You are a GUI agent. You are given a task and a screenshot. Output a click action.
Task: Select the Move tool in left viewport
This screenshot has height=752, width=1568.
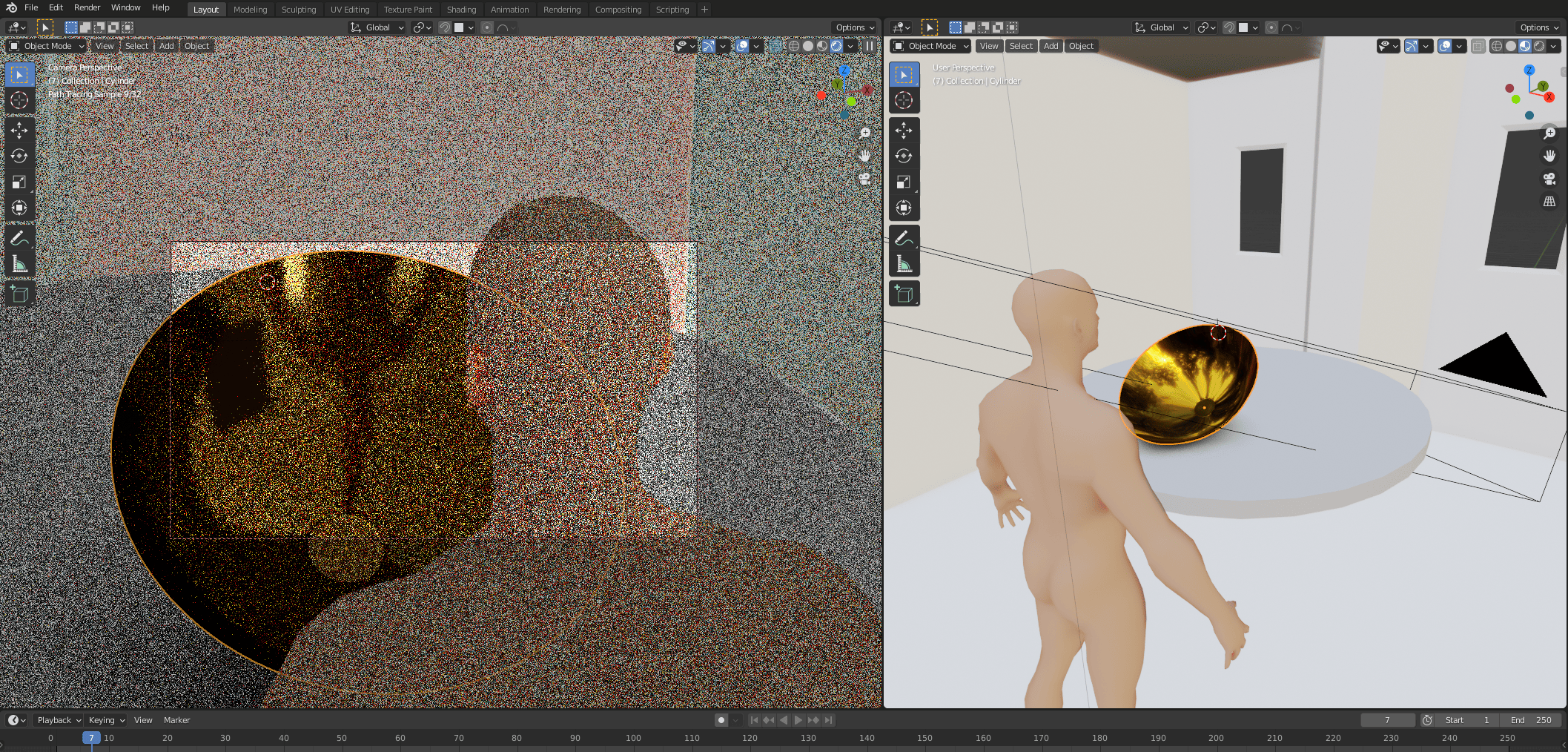click(x=19, y=131)
